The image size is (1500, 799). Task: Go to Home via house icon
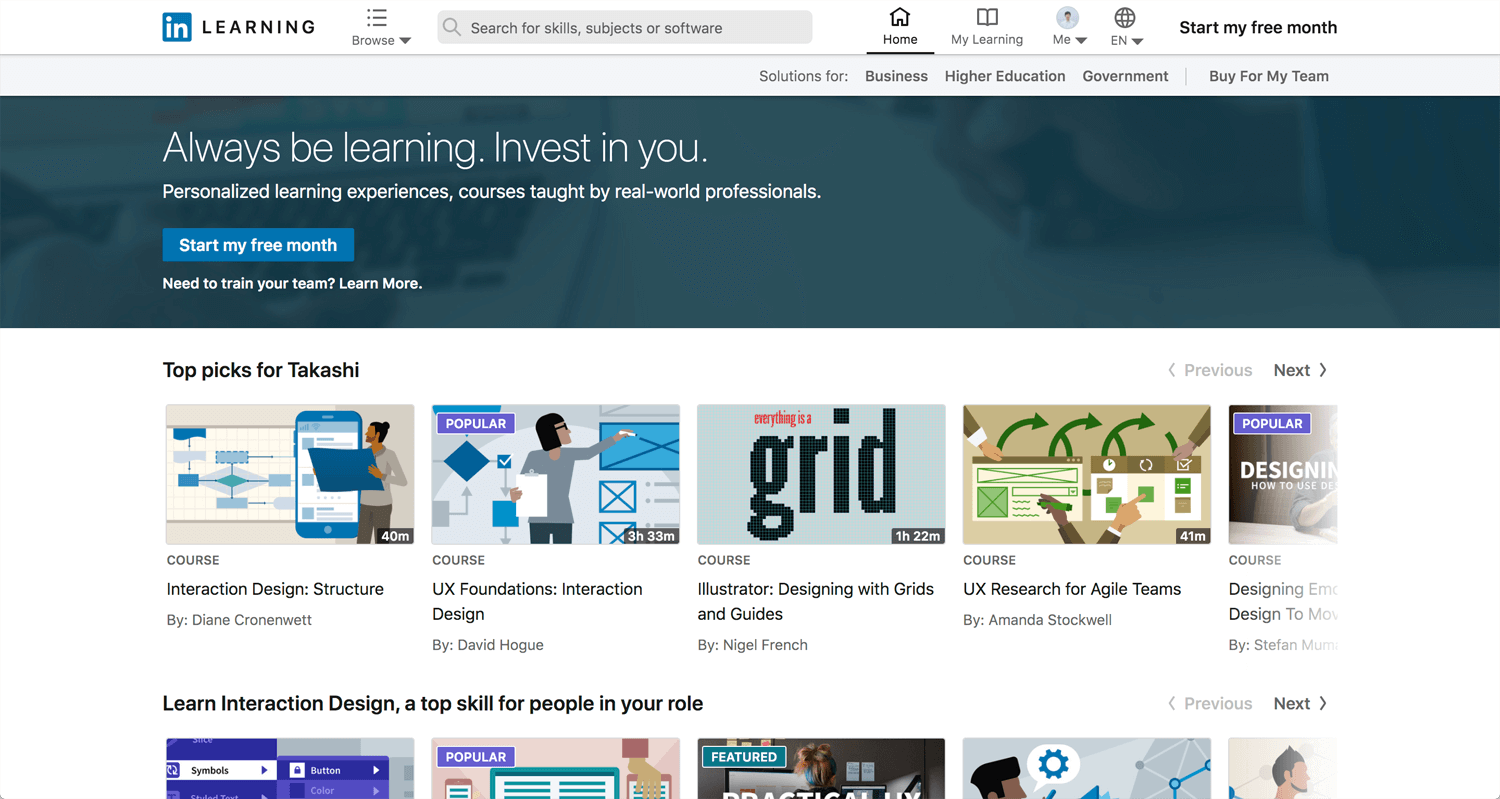(x=900, y=17)
